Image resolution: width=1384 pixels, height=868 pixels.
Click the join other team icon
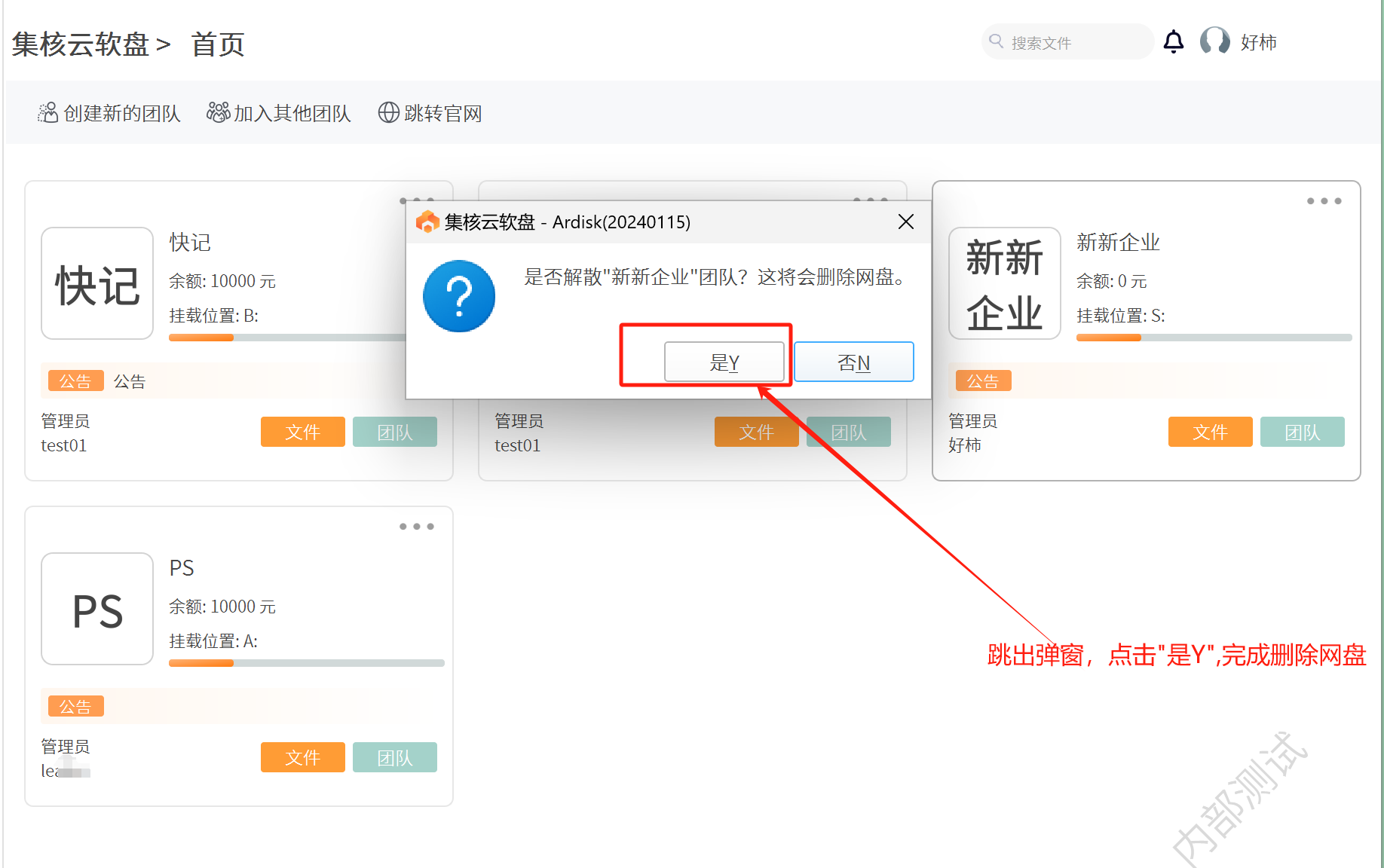[219, 113]
